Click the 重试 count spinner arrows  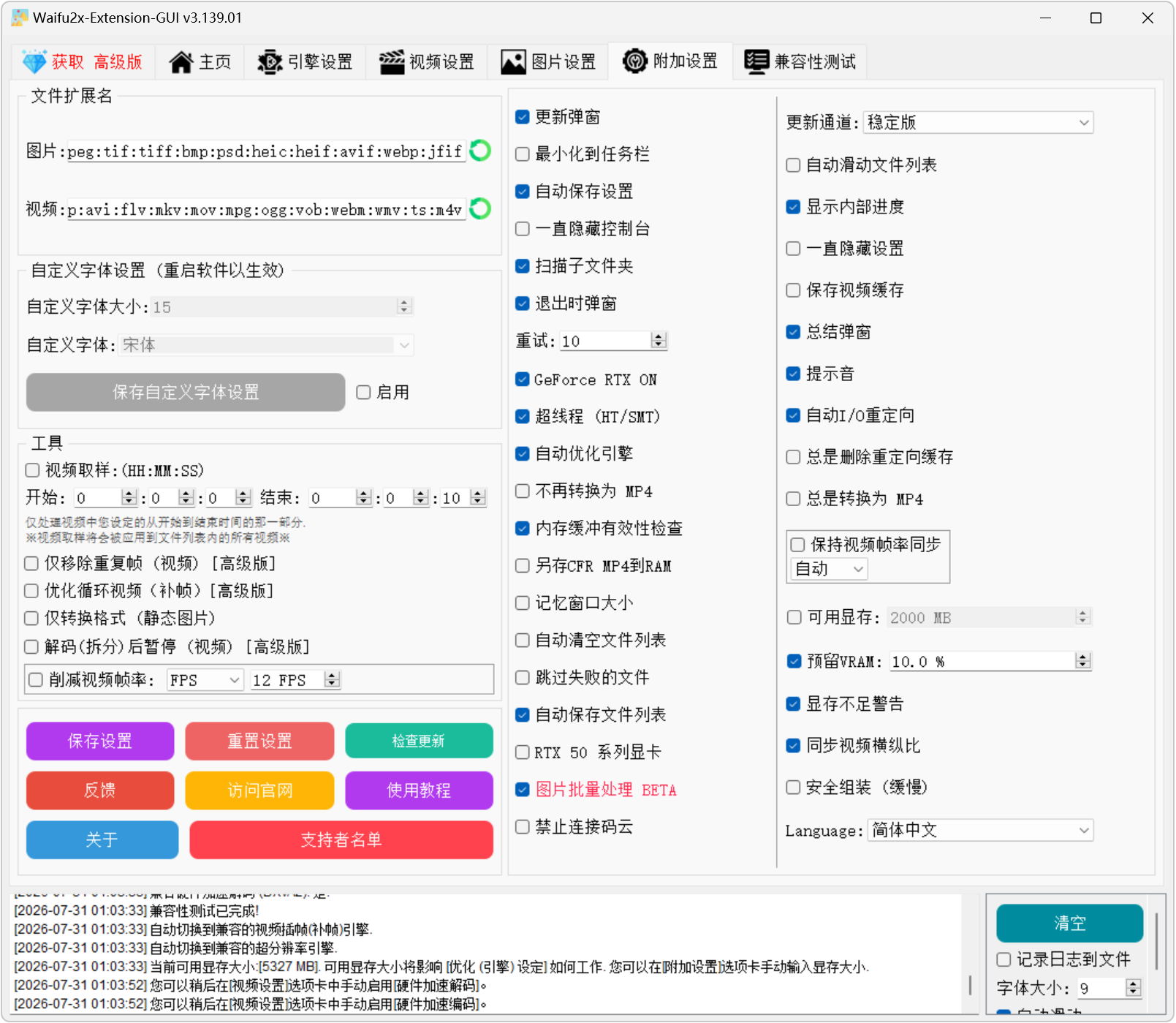(x=659, y=341)
